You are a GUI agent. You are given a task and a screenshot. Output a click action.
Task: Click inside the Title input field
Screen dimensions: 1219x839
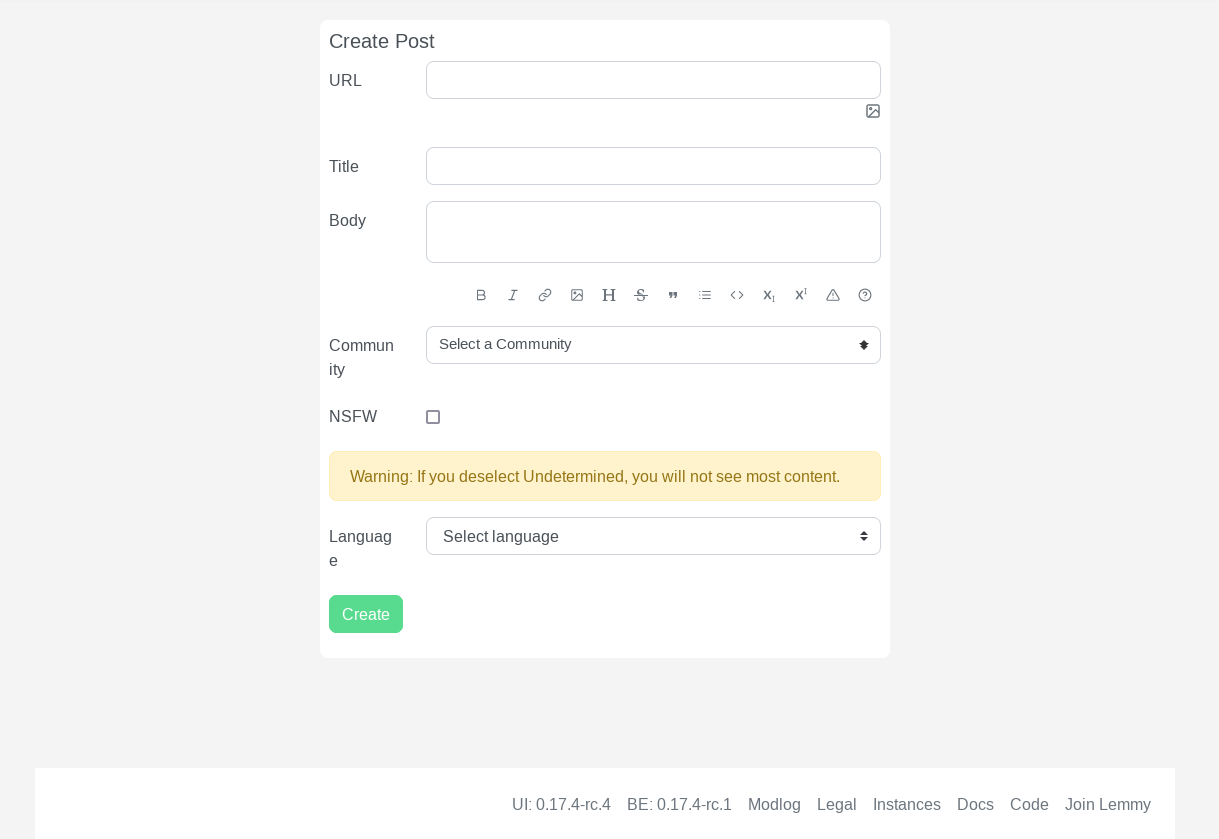tap(653, 166)
